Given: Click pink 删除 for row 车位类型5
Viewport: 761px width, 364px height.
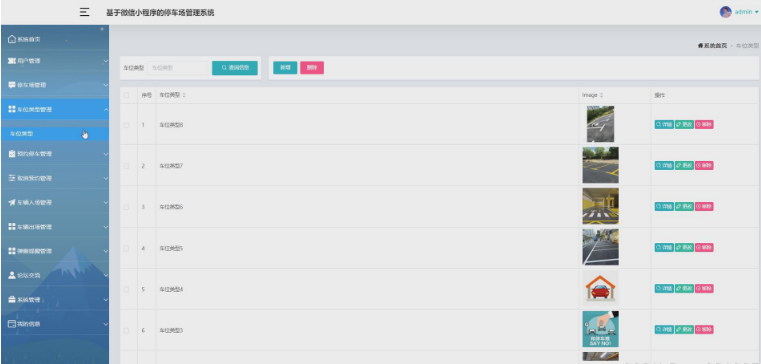Looking at the screenshot, I should [704, 248].
